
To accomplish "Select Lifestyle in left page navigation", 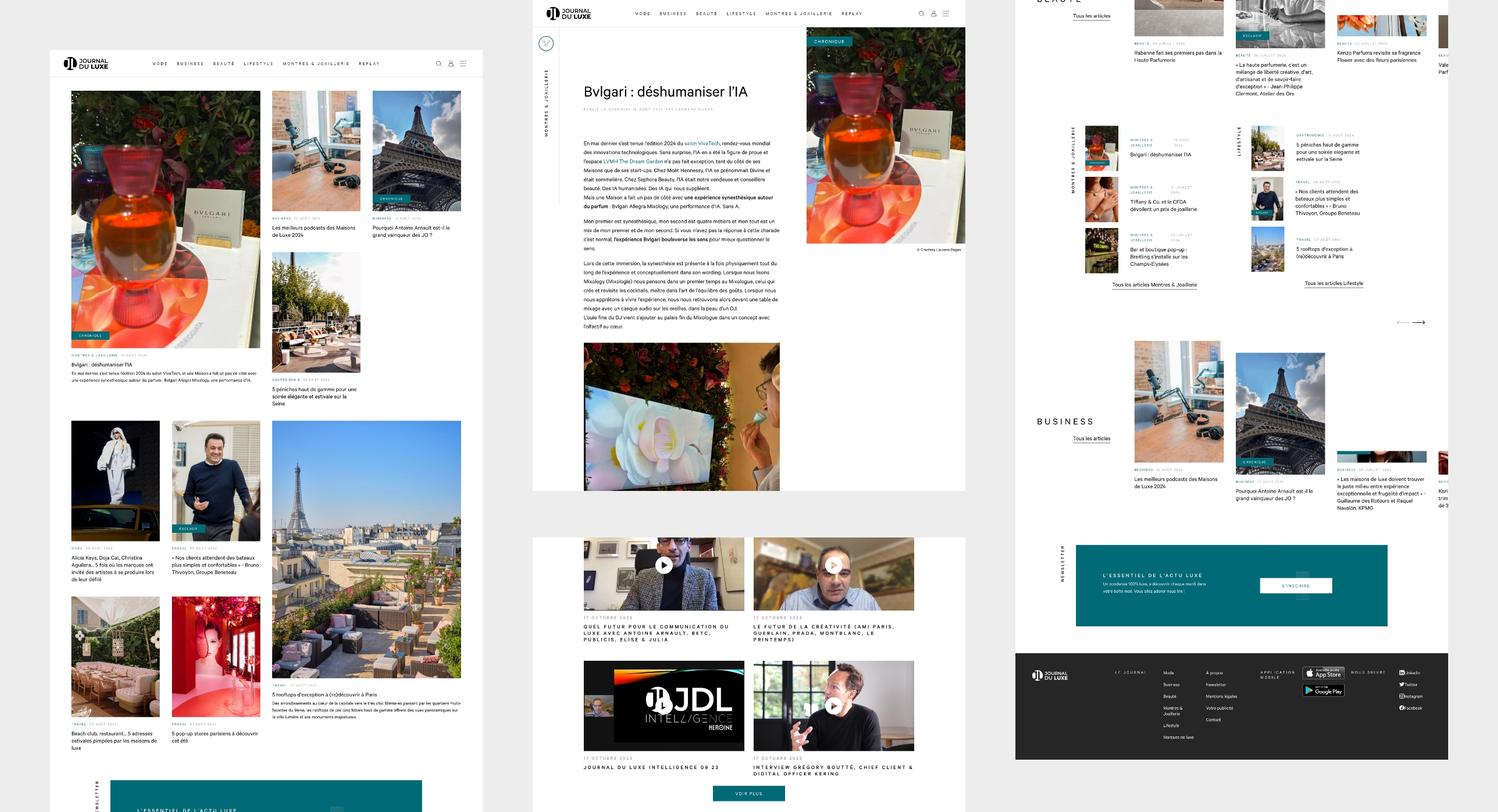I will (x=258, y=64).
